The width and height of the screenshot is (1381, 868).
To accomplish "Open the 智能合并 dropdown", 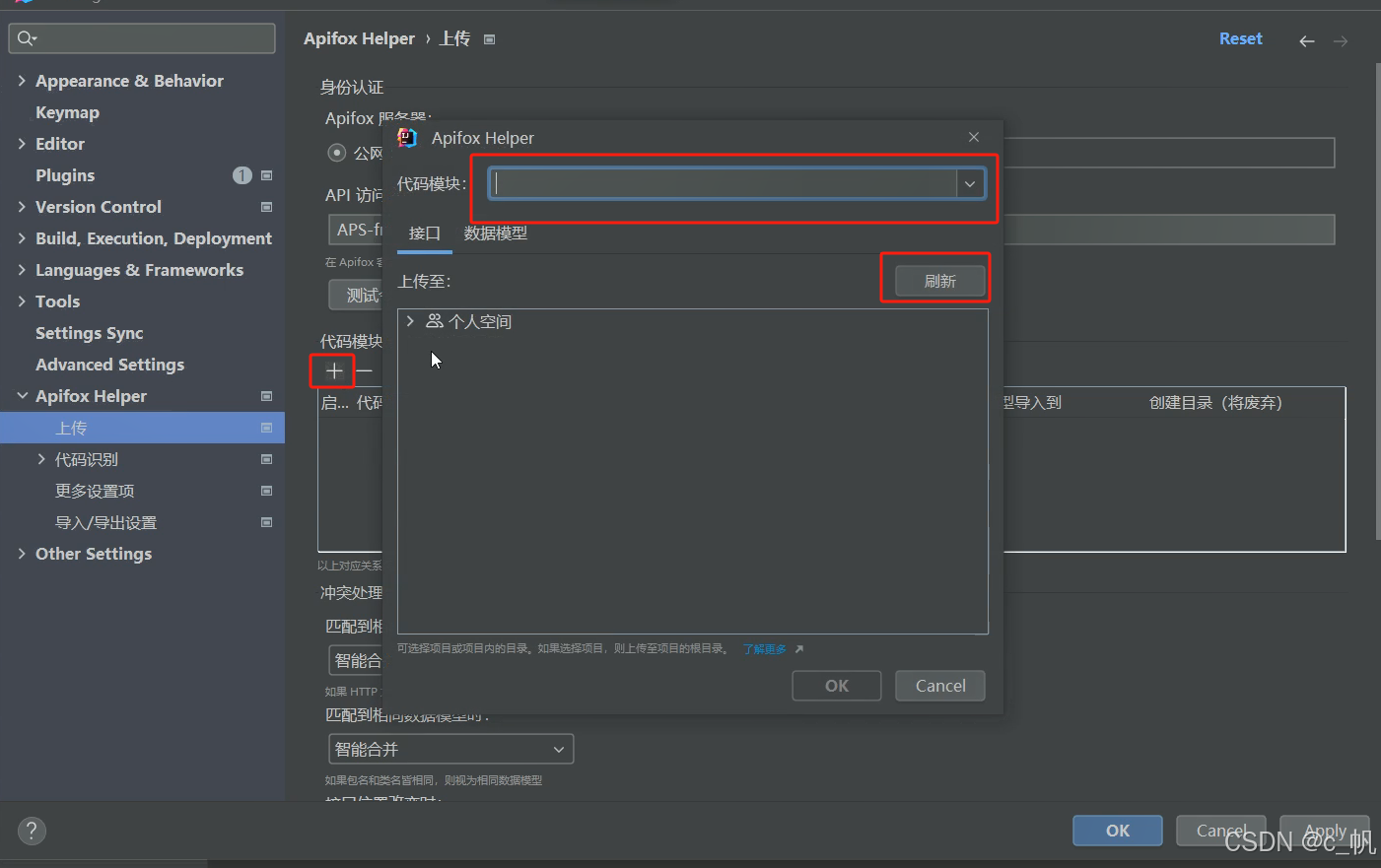I will 450,749.
